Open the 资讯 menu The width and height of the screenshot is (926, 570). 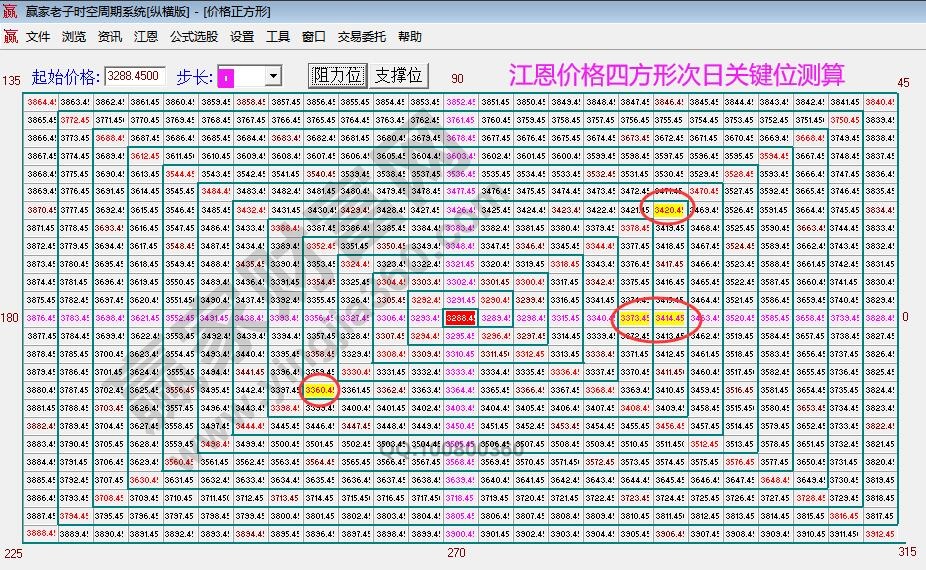(x=110, y=37)
